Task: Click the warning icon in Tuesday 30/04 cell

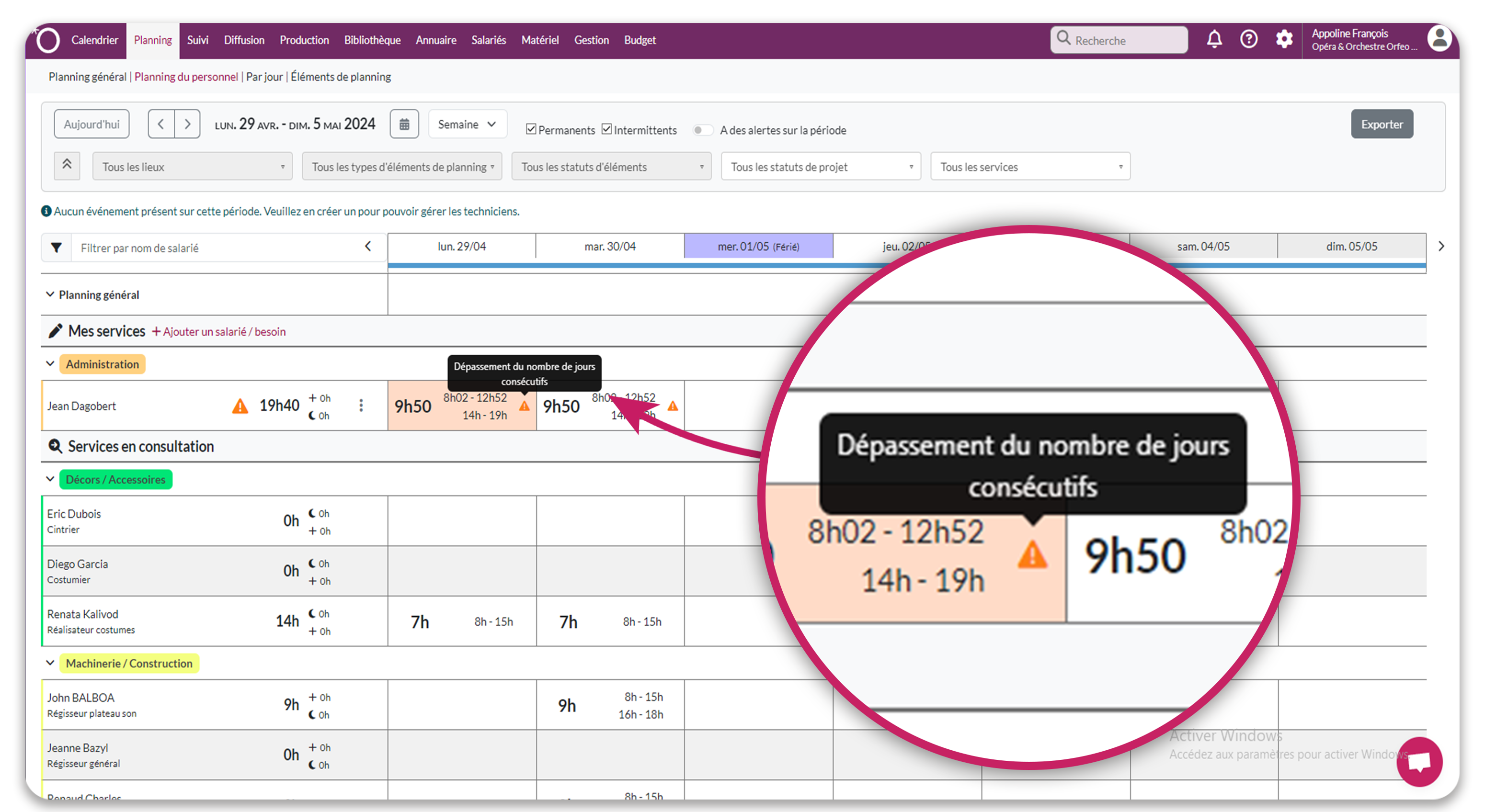Action: [x=672, y=406]
